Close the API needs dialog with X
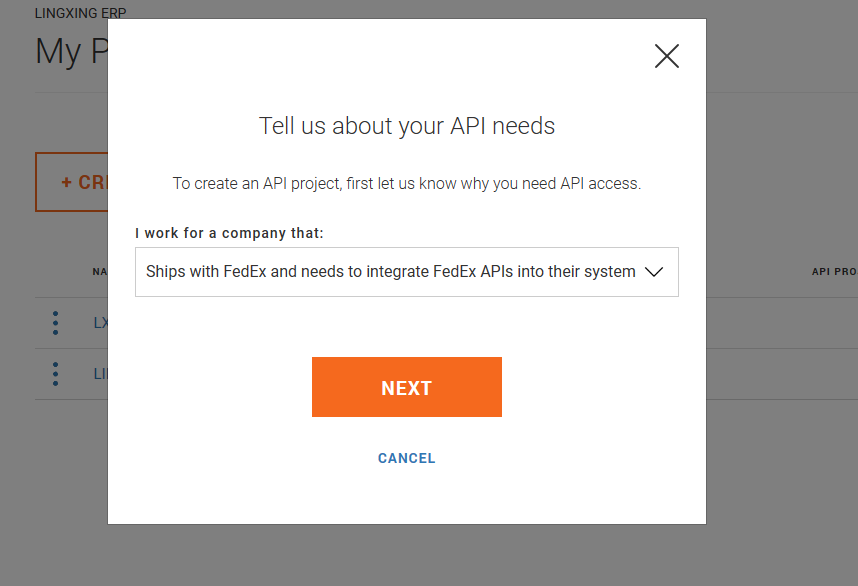 click(x=666, y=56)
